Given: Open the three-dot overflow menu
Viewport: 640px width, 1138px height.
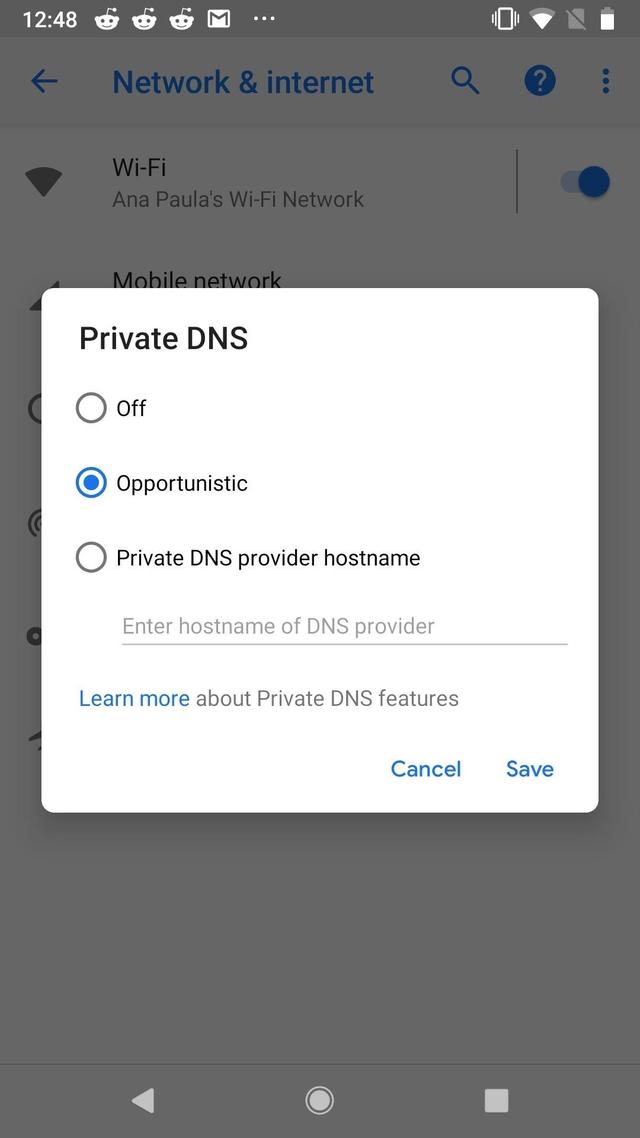Looking at the screenshot, I should (x=605, y=81).
